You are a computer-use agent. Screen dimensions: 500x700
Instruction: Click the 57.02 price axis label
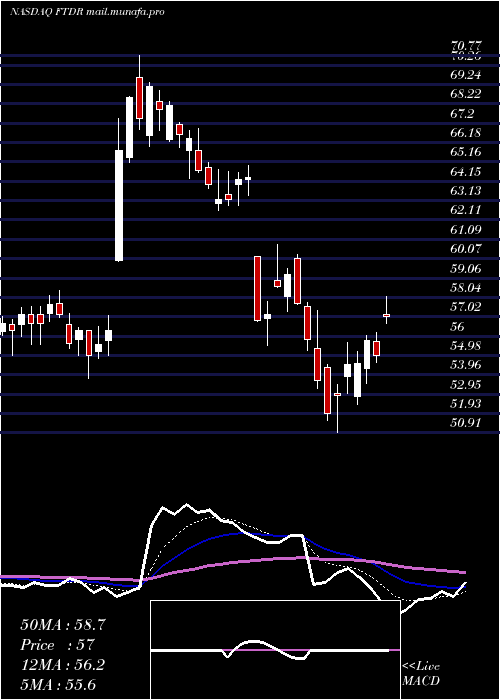(466, 307)
